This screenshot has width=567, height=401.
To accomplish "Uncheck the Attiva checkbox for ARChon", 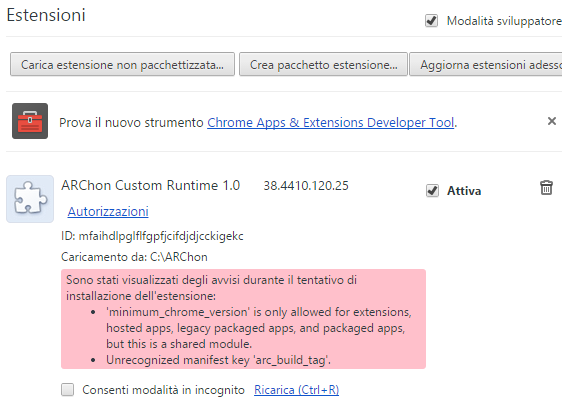I will (x=432, y=191).
